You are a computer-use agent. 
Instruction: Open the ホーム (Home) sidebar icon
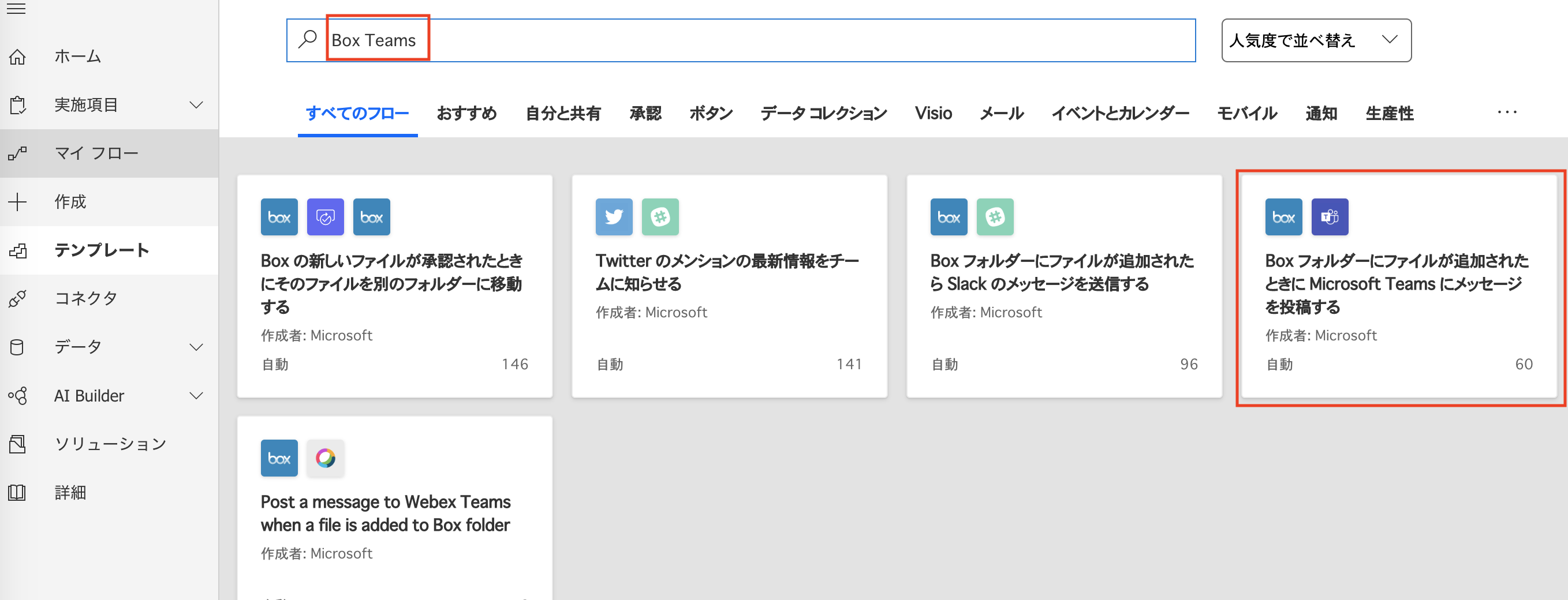point(18,56)
